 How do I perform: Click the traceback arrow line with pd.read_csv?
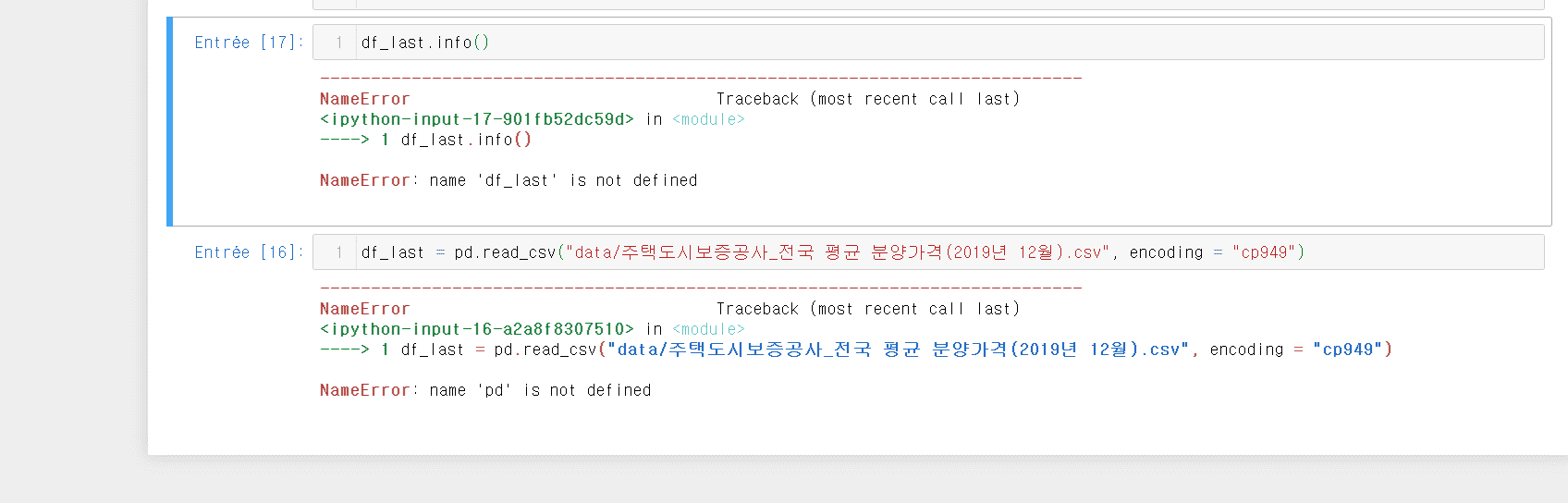pos(856,350)
